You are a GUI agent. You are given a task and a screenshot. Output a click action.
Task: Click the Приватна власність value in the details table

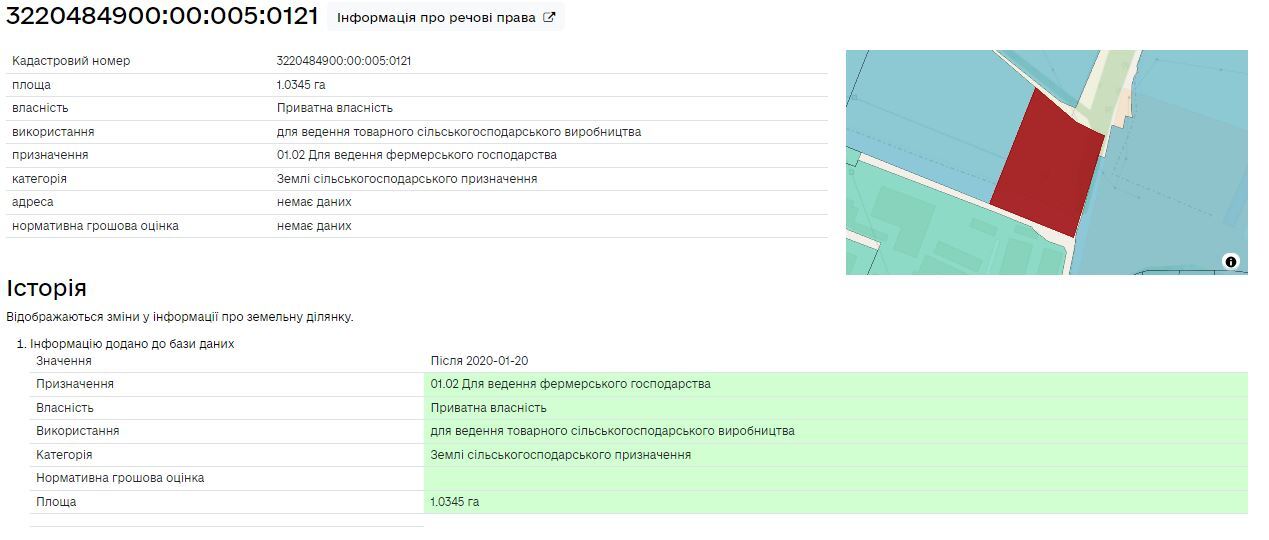(x=335, y=108)
